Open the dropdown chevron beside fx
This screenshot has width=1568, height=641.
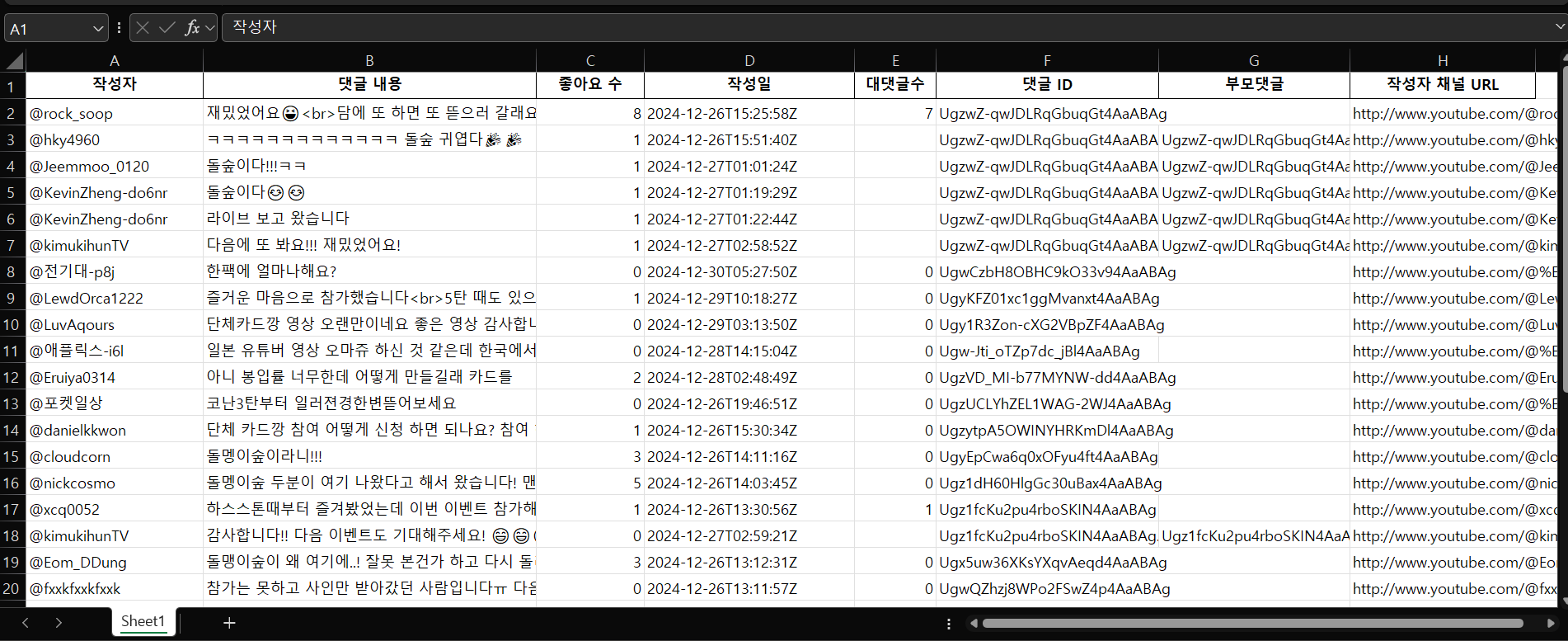click(x=210, y=28)
